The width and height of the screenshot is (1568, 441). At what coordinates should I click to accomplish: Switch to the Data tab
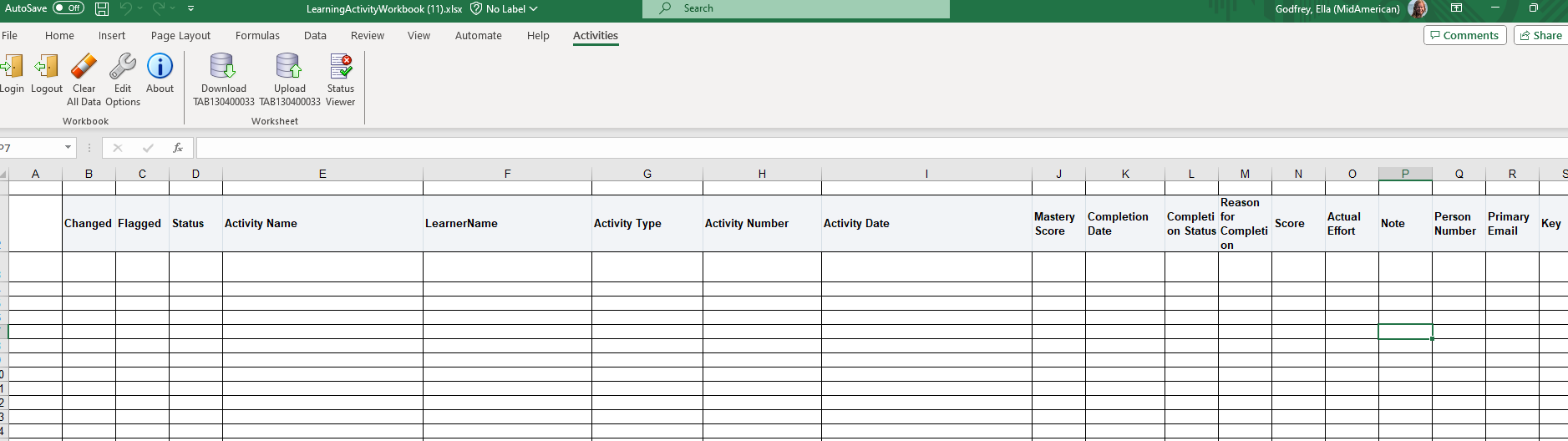(315, 35)
